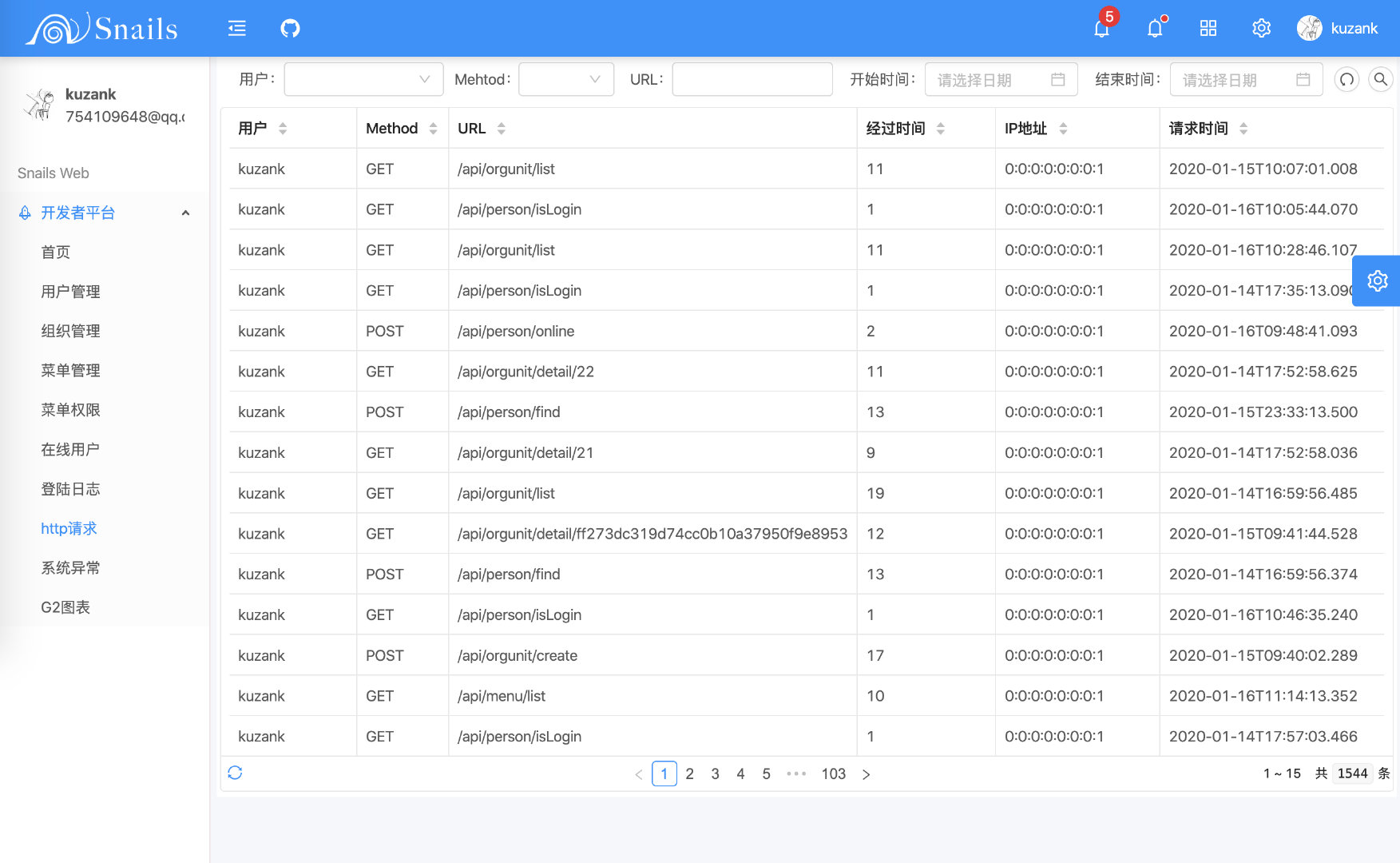Open the 开始时间 date picker
This screenshot has height=863, width=1400.
(1001, 79)
